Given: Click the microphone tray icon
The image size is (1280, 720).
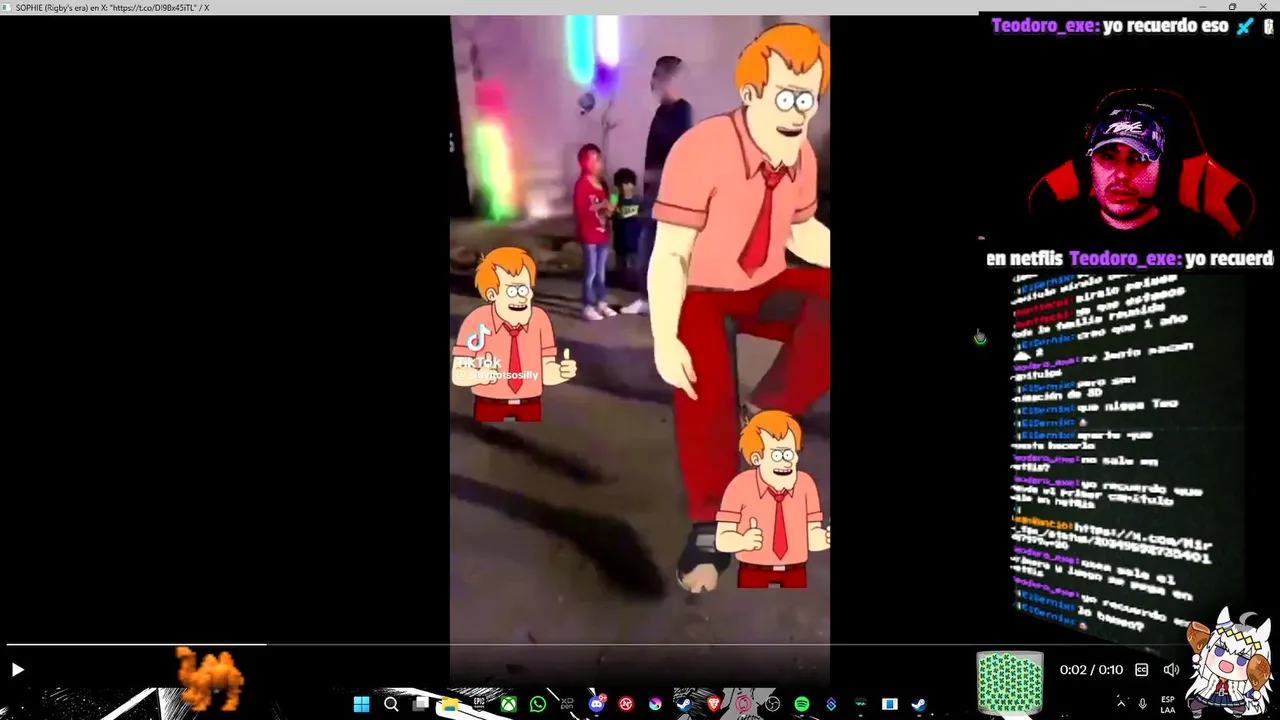Looking at the screenshot, I should pos(1142,704).
